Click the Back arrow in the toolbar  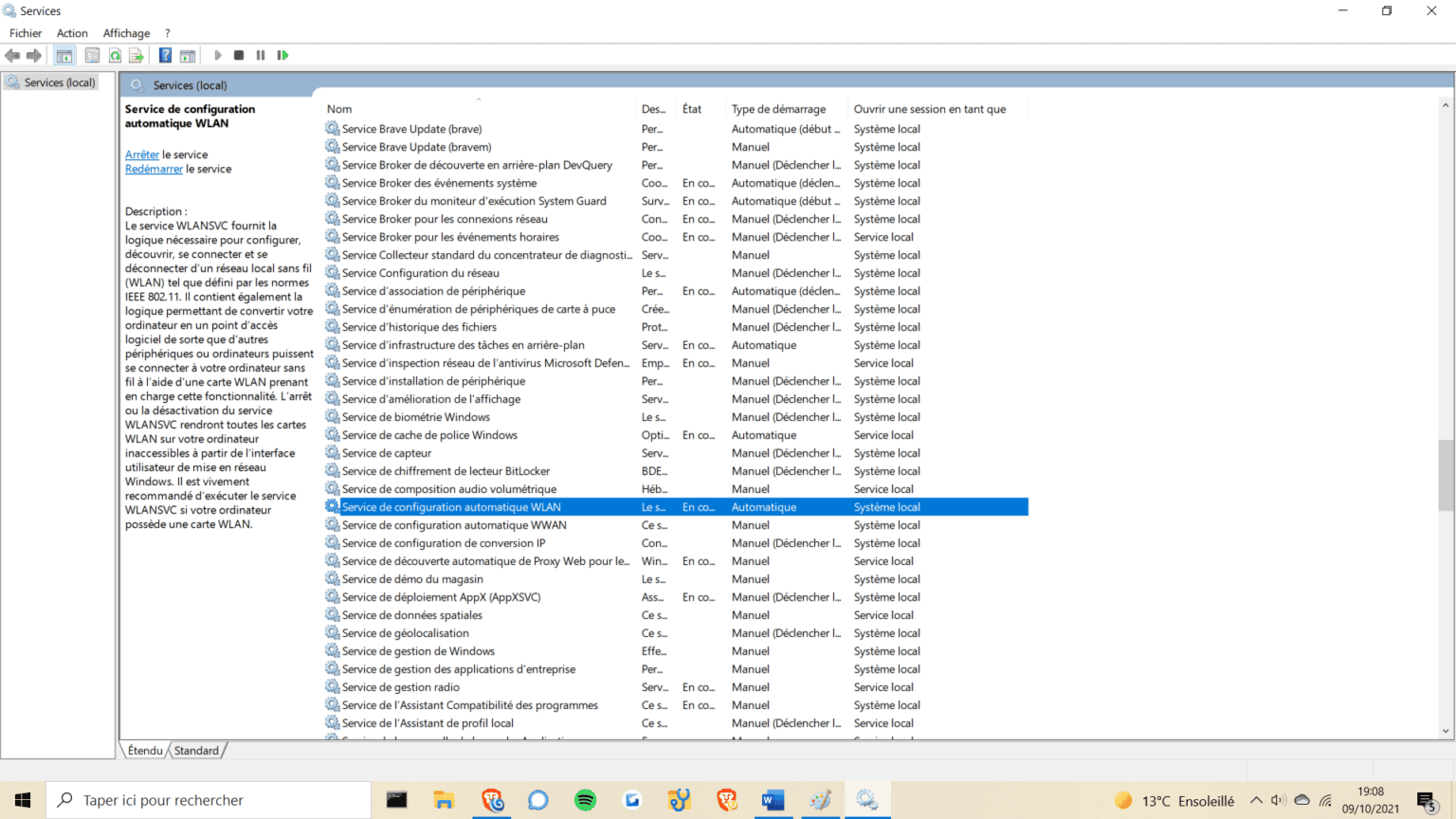(12, 56)
